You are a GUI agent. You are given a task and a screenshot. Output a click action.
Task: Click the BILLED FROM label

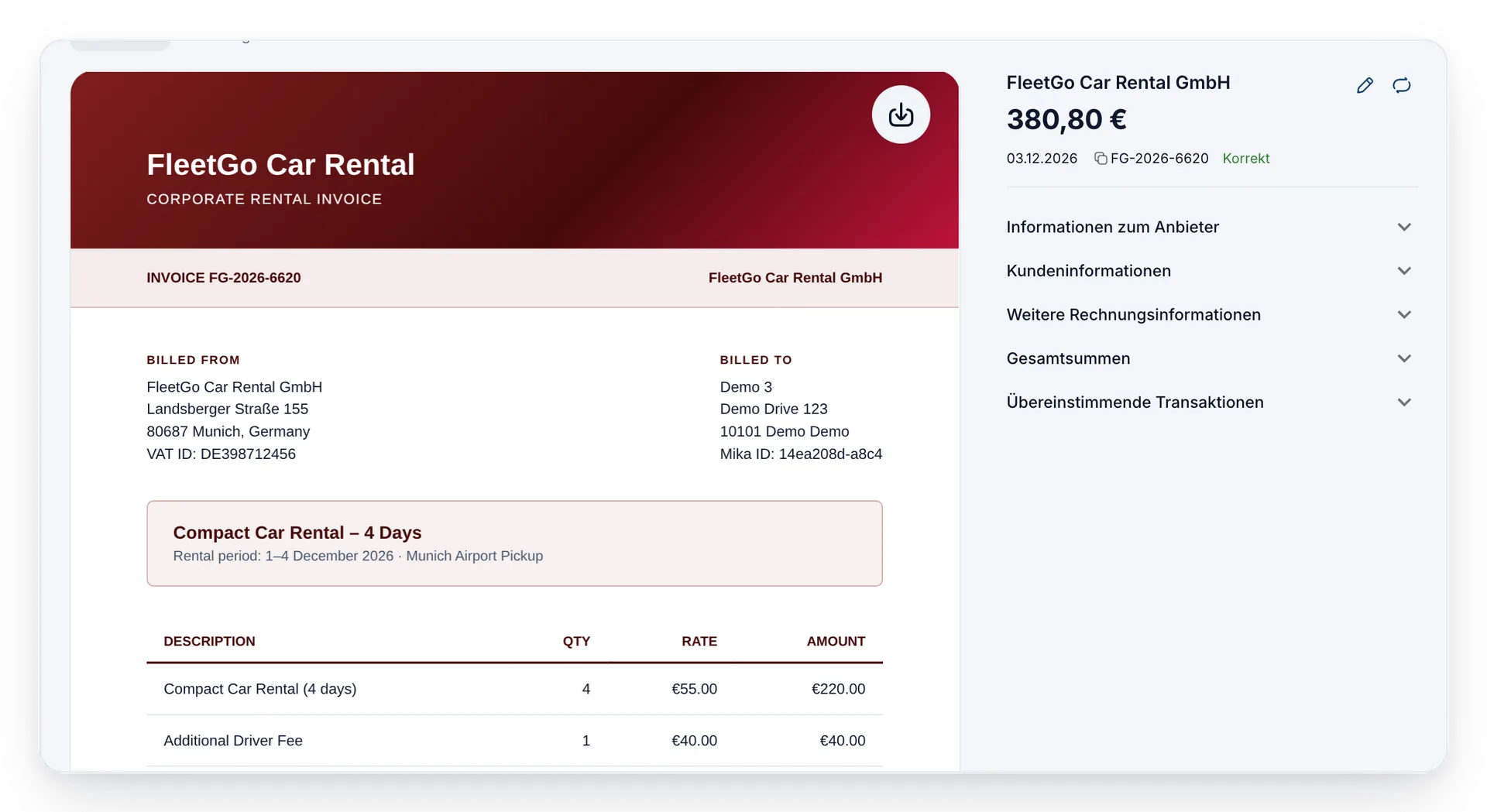(193, 360)
